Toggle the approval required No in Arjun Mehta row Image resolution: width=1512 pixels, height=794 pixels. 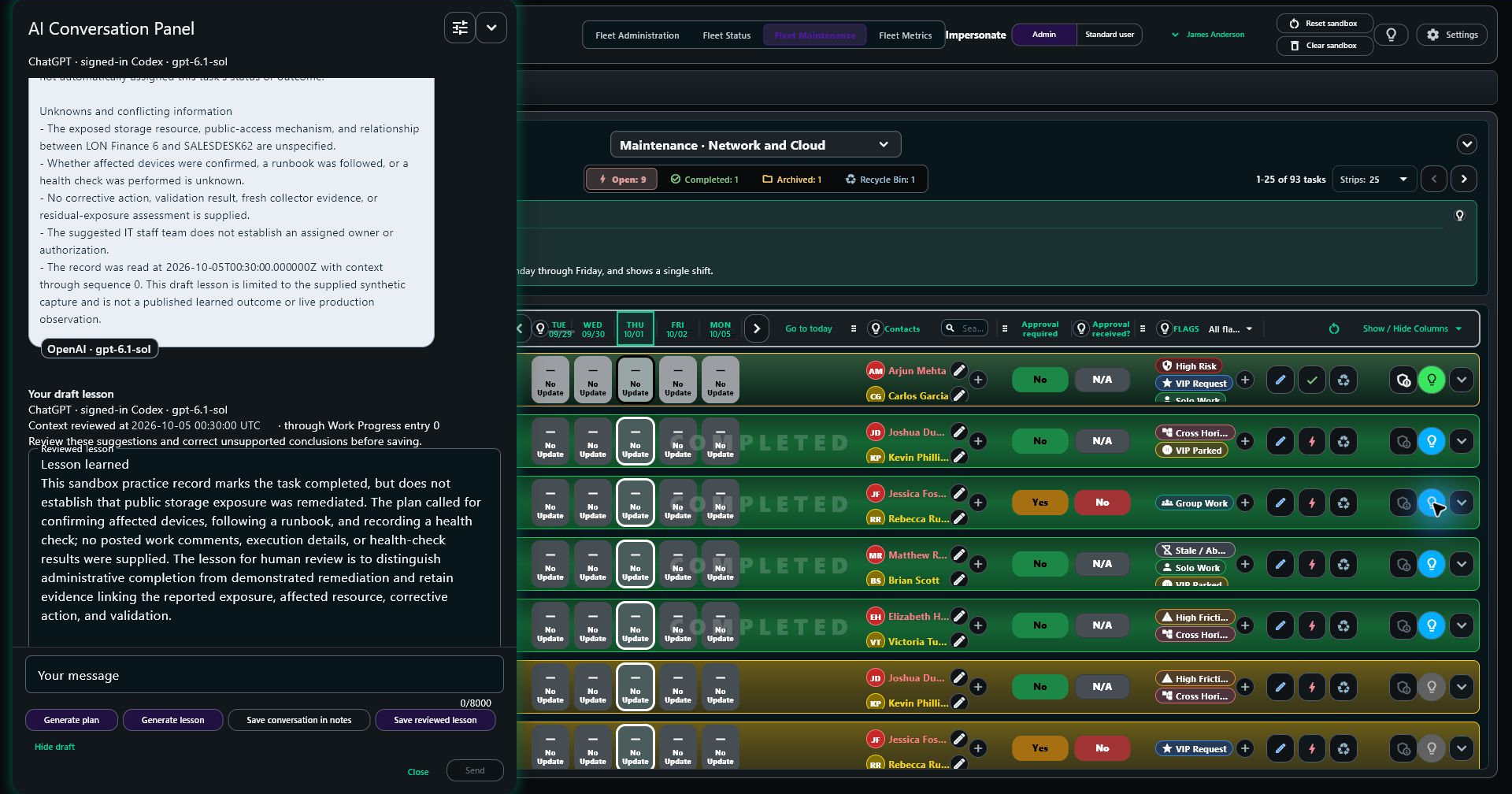[x=1039, y=380]
